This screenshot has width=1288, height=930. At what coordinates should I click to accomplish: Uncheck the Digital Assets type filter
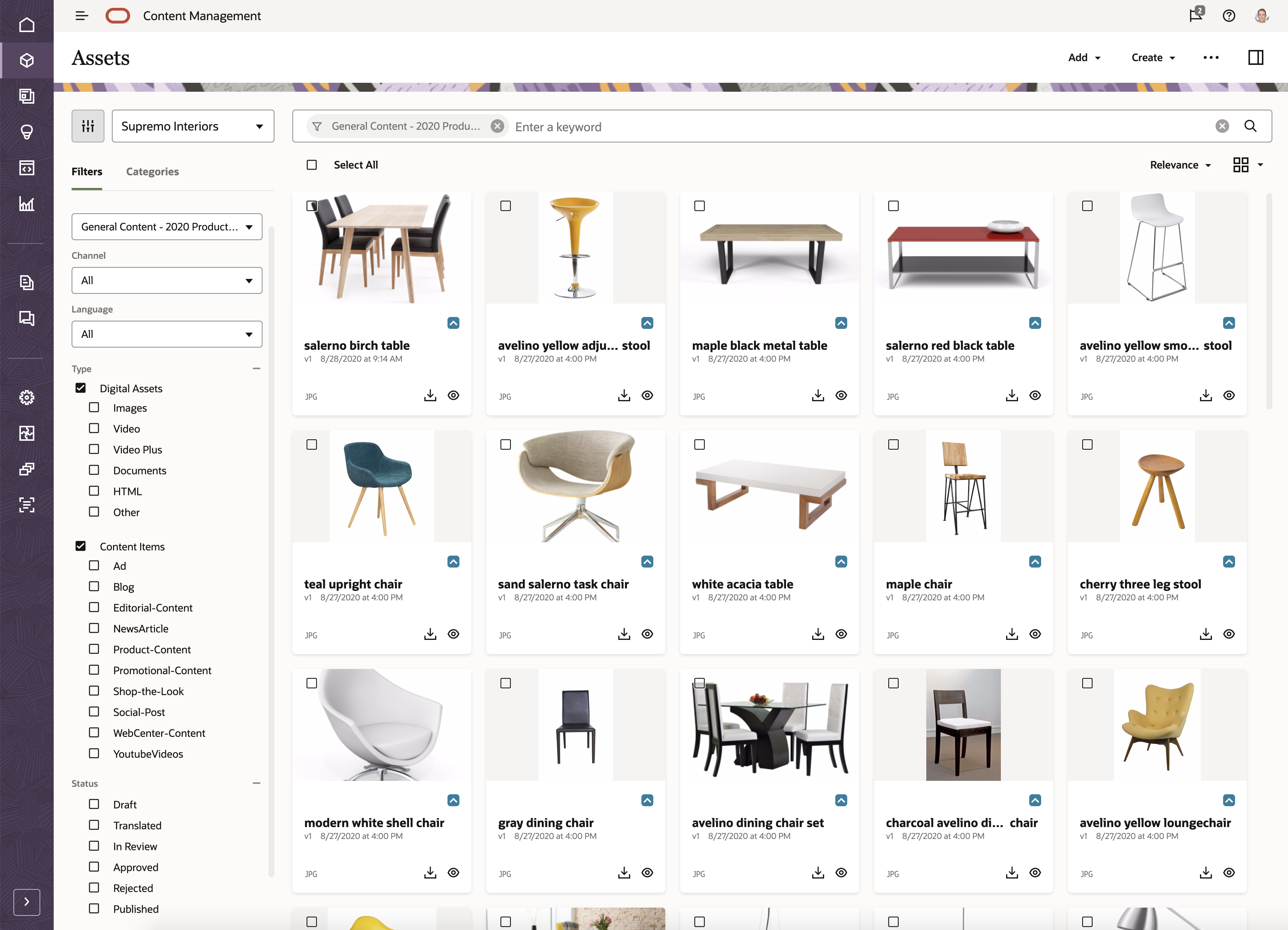tap(81, 388)
